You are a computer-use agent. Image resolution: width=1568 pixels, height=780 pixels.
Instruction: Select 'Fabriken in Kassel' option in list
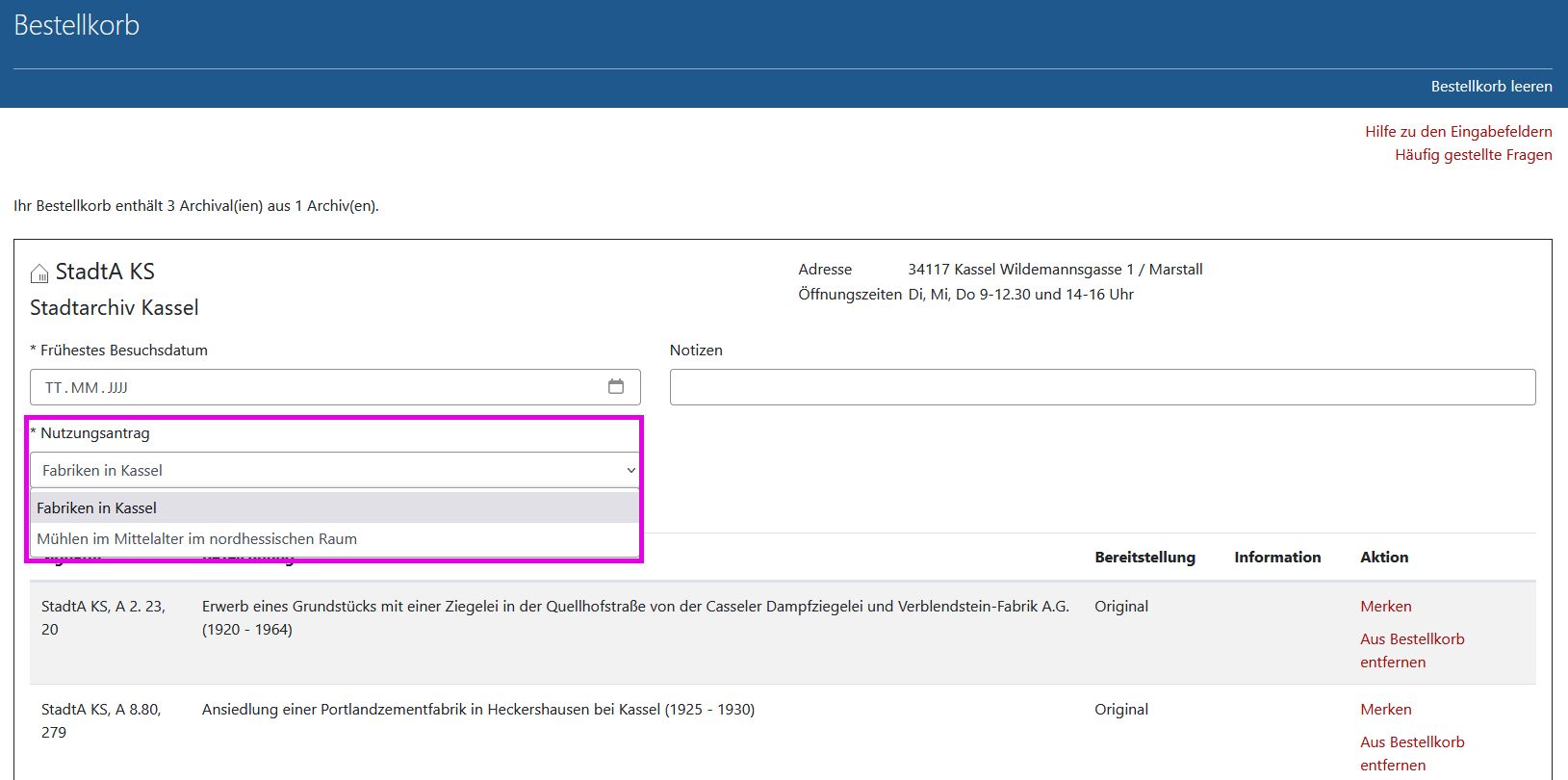click(x=335, y=507)
